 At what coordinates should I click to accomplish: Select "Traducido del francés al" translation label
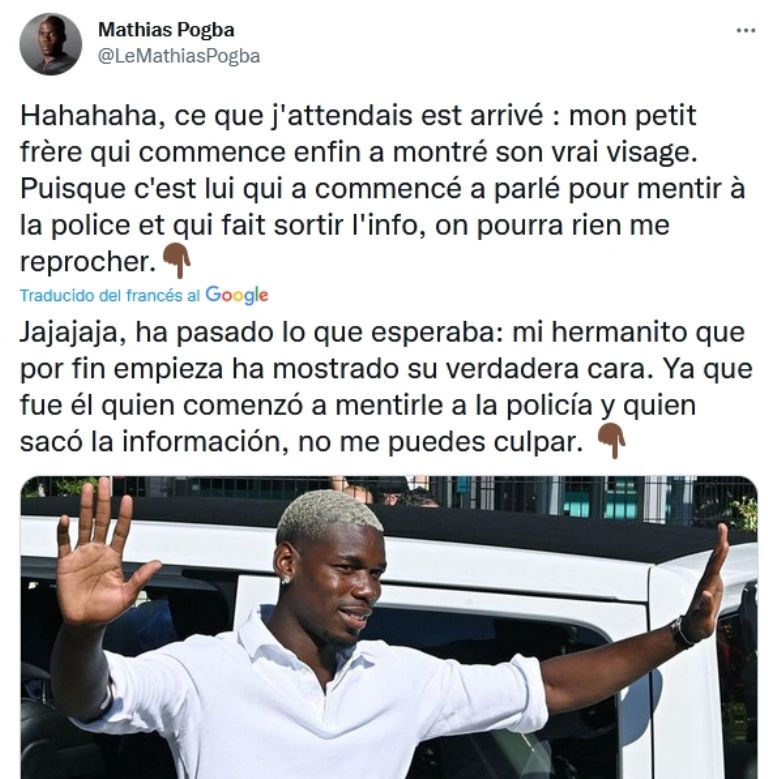tap(110, 296)
